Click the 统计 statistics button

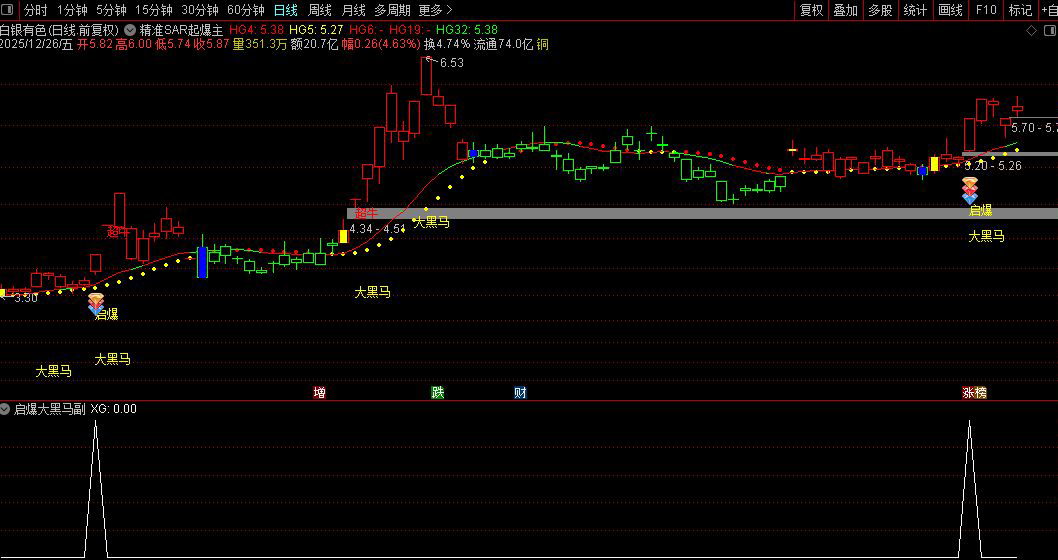click(x=915, y=10)
